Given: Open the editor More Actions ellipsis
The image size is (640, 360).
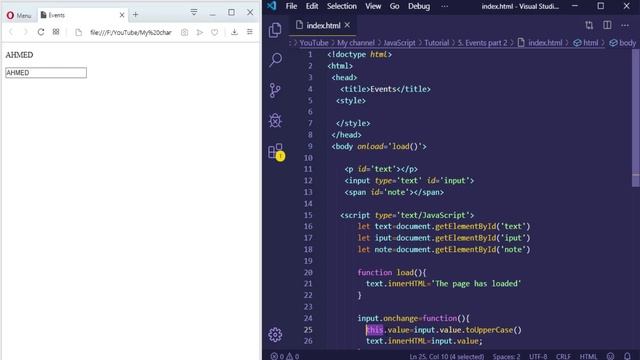Looking at the screenshot, I should (x=625, y=25).
